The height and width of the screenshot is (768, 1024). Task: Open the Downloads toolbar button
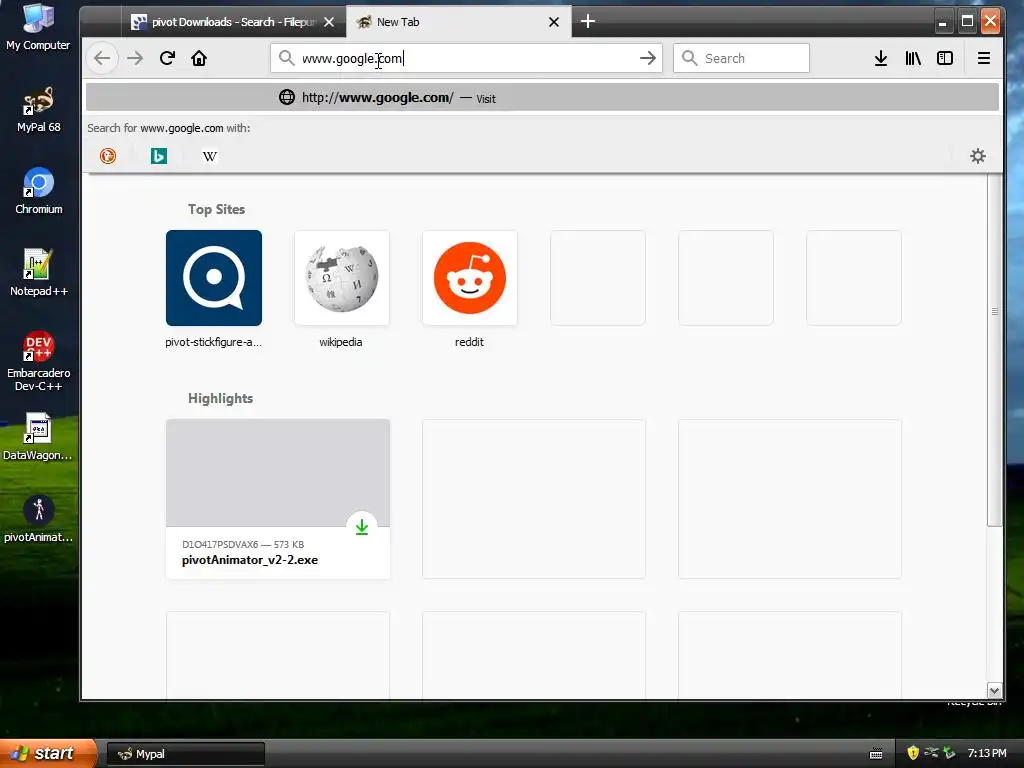coord(881,58)
